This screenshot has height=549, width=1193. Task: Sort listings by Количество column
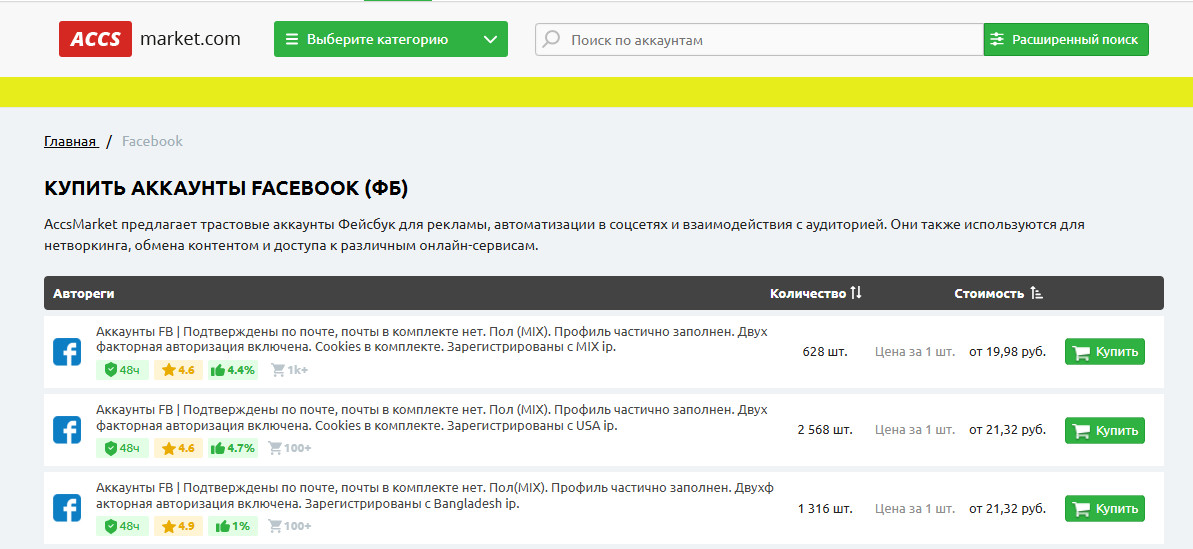click(816, 294)
